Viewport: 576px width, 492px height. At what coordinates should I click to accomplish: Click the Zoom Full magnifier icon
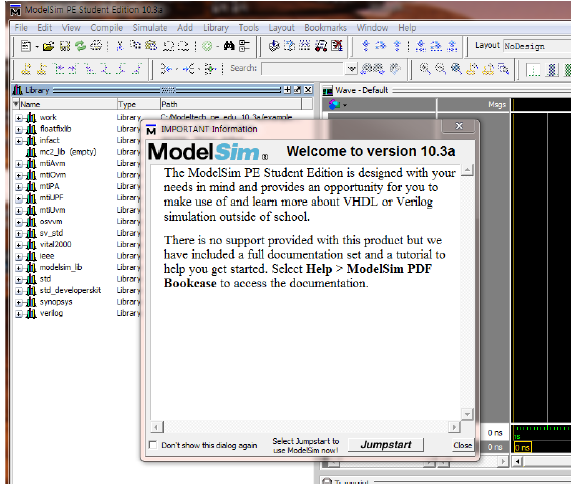(x=456, y=68)
